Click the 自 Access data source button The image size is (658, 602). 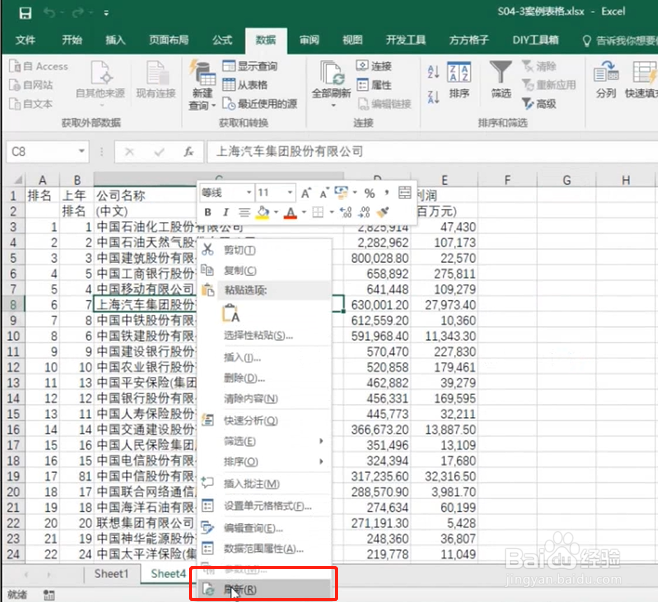39,66
